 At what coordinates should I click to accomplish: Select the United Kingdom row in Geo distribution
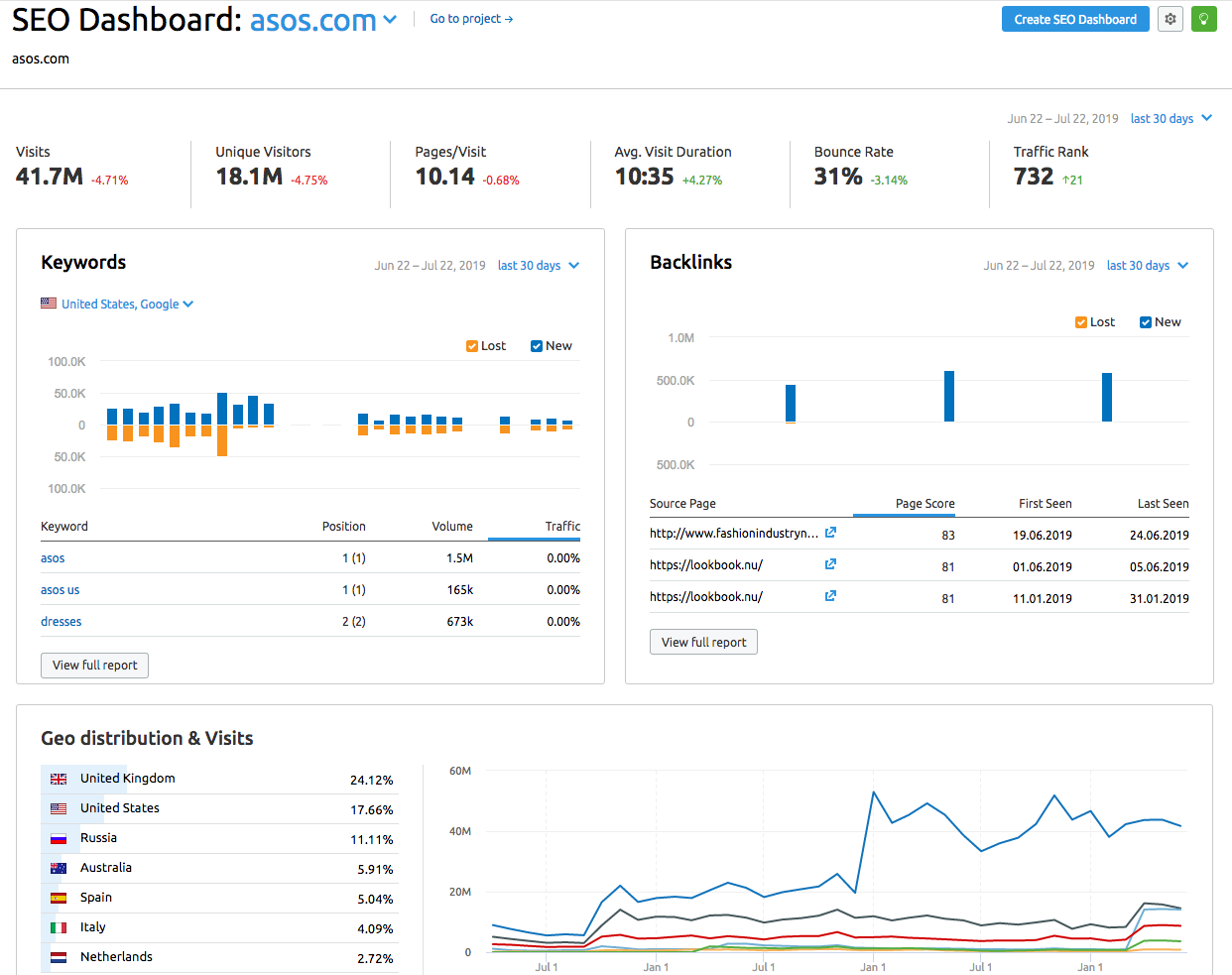click(x=219, y=780)
